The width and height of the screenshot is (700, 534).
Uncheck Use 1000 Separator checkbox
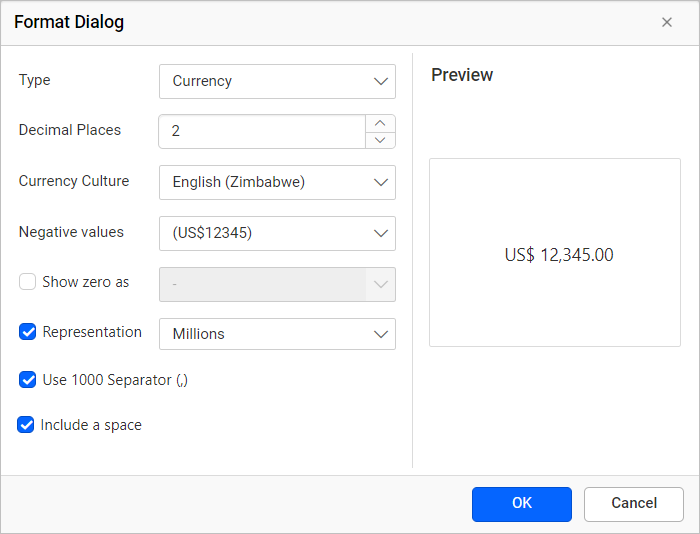pyautogui.click(x=27, y=380)
